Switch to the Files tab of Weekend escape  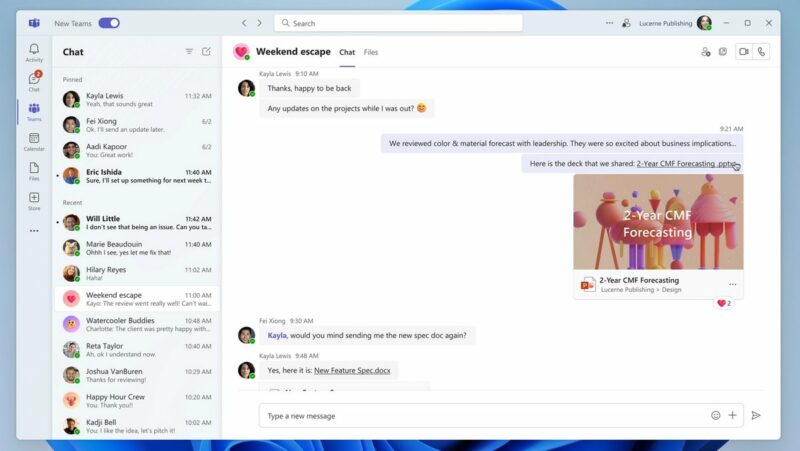tap(371, 52)
